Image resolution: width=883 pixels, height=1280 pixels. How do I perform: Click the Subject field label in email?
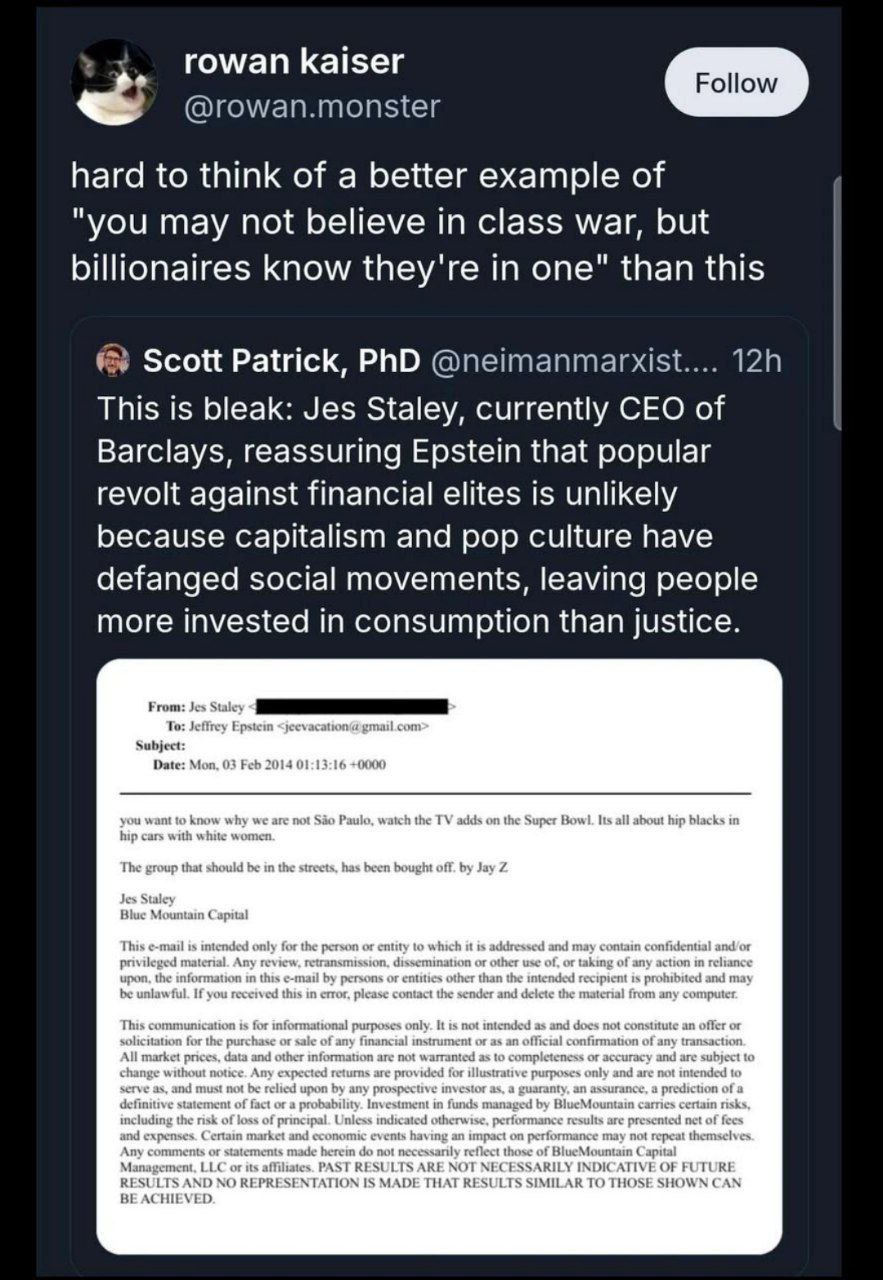160,746
